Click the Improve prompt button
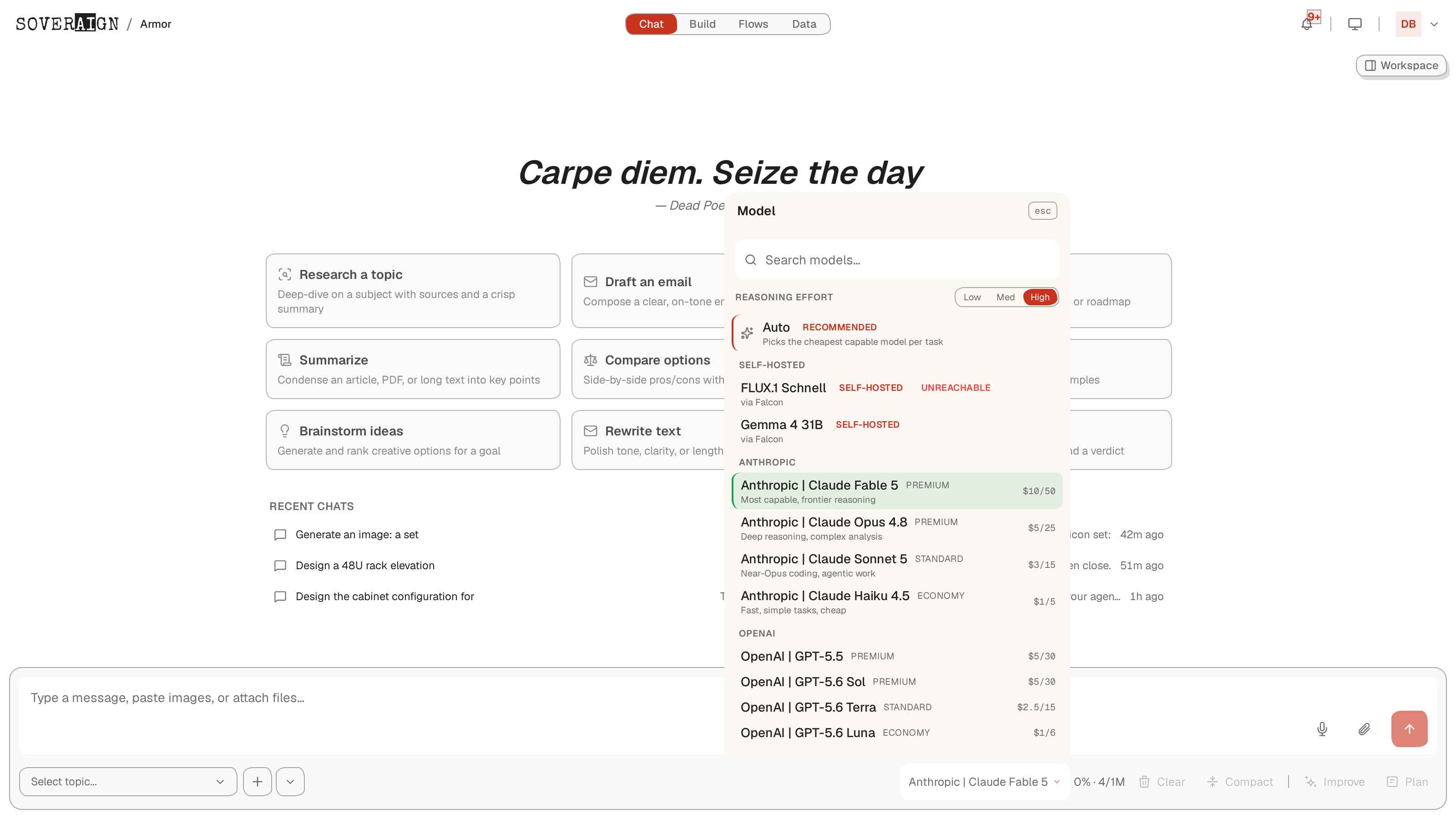Viewport: 1456px width, 819px height. click(1335, 782)
